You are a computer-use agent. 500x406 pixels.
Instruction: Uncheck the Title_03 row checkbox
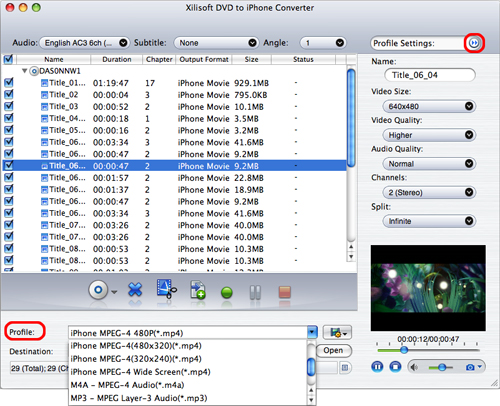(x=9, y=106)
